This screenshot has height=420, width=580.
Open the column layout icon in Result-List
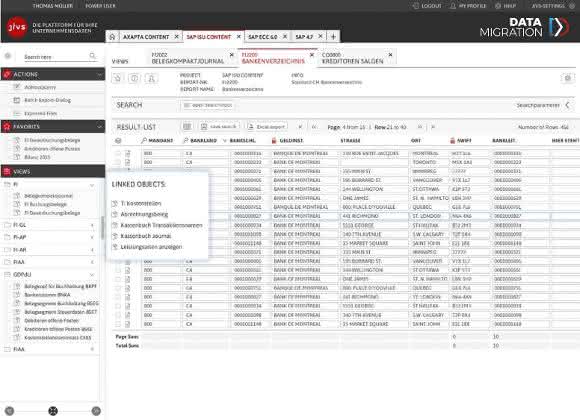point(187,127)
